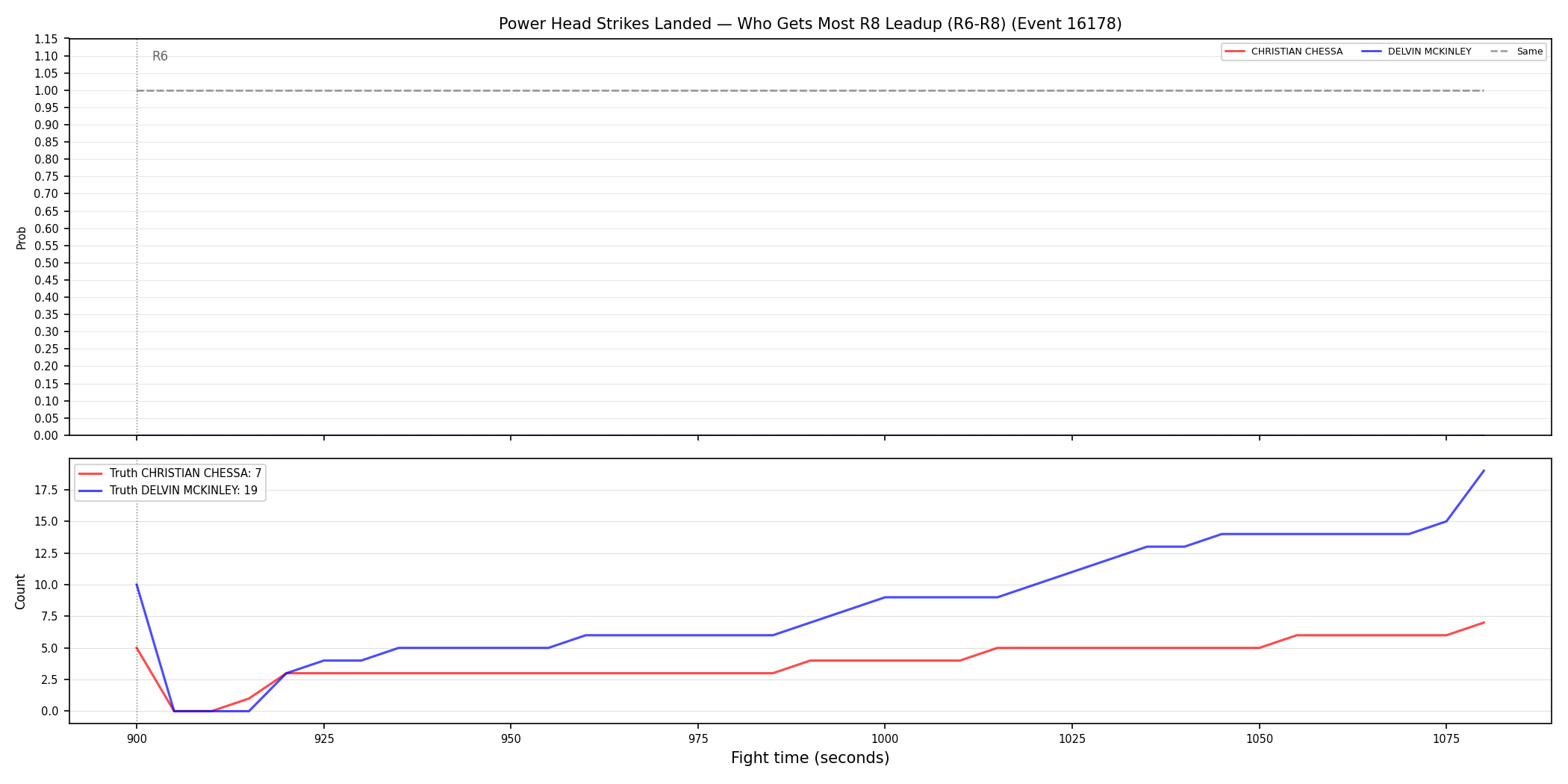Click the dashed gray Same probability line
Image resolution: width=1568 pixels, height=784 pixels.
tap(810, 90)
